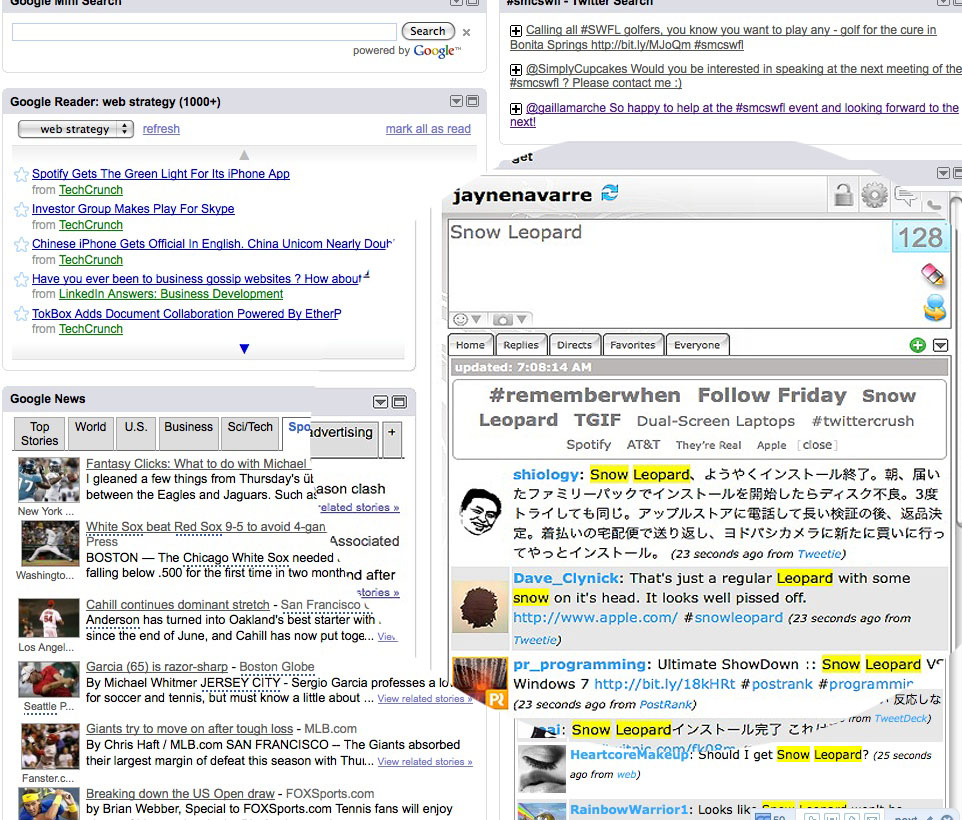Click the eraser icon to clear tweet
This screenshot has width=962, height=820.
[x=933, y=274]
